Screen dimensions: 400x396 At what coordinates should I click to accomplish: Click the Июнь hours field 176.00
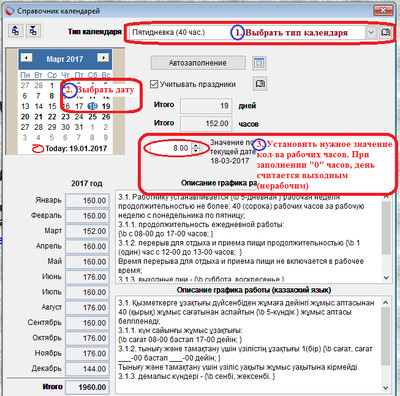point(87,277)
